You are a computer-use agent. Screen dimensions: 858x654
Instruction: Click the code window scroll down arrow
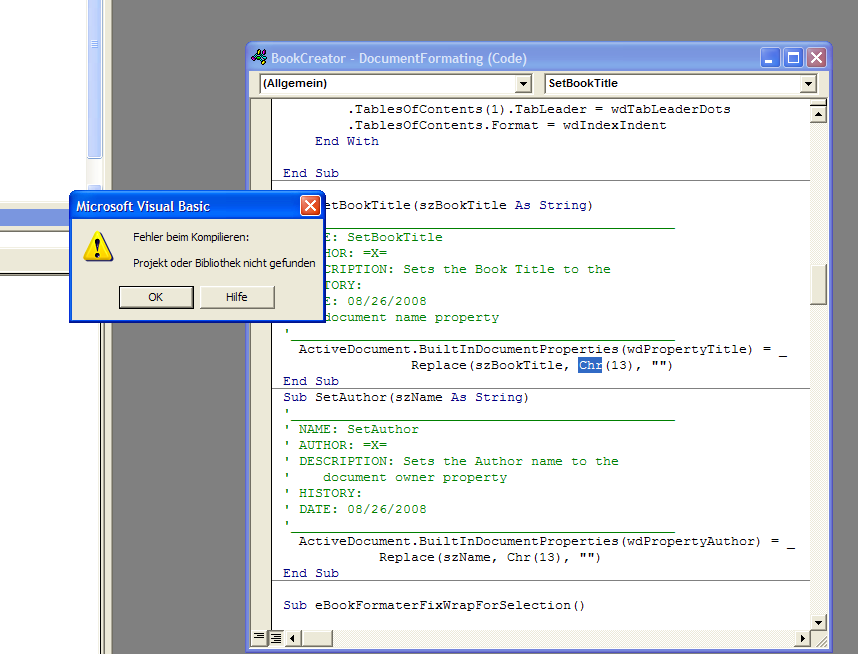click(x=818, y=622)
